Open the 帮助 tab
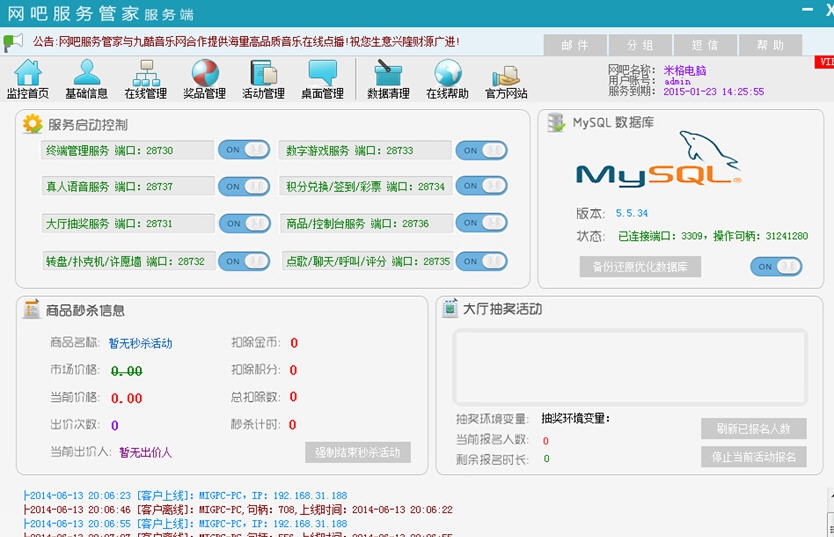 click(x=770, y=45)
